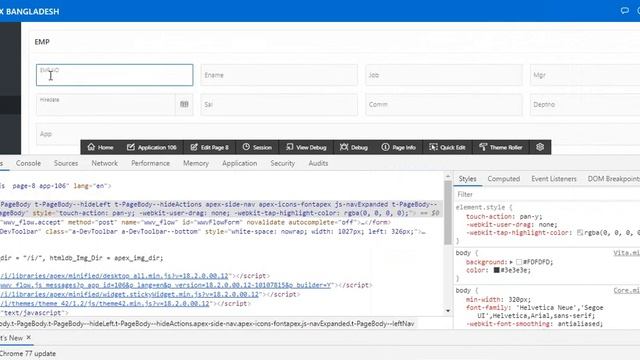640x360 pixels.
Task: Open developer toolbar settings gear
Action: point(540,147)
